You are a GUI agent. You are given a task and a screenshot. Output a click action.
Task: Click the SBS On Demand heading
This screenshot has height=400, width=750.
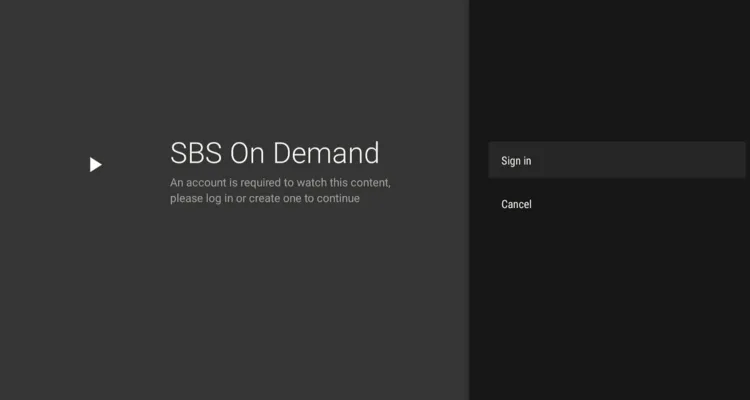(275, 153)
